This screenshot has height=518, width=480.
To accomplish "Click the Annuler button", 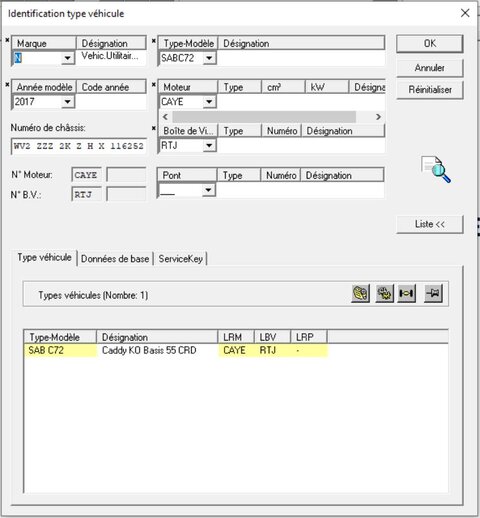I will [430, 68].
